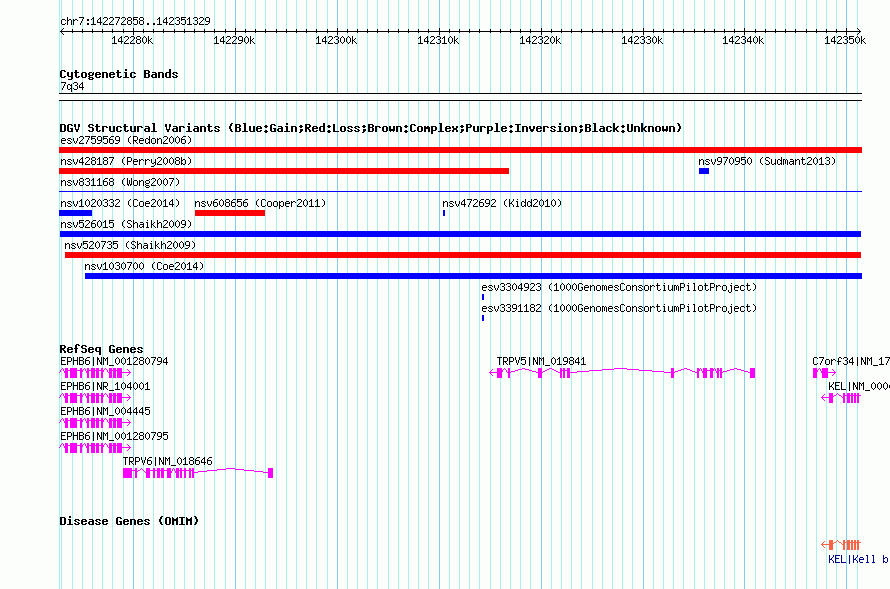Screen dimensions: 890x589
Task: Click the nsv1020332 (Coe2014) label
Action: coord(120,203)
